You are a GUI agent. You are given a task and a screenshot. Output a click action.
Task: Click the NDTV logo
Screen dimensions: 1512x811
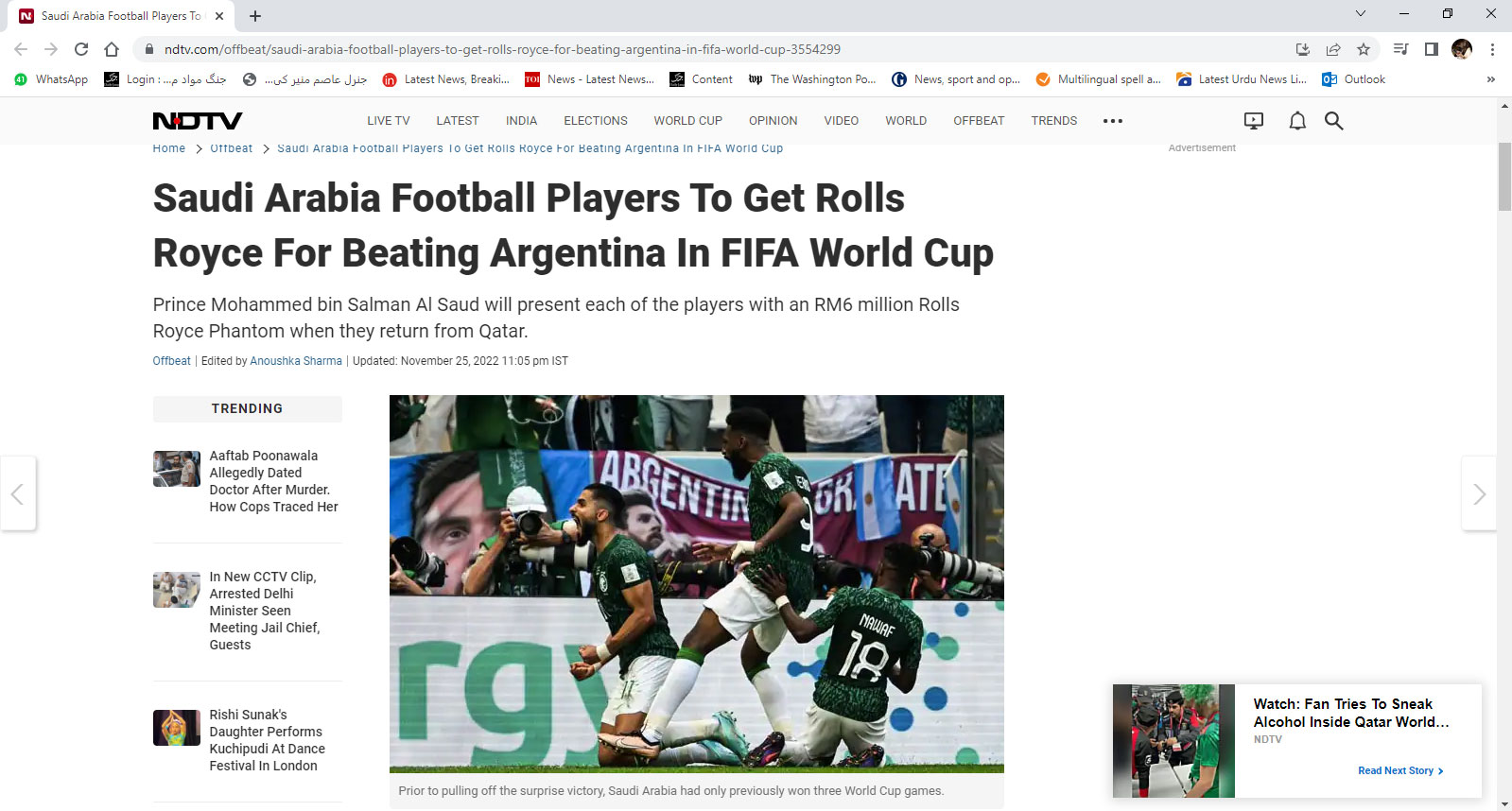pyautogui.click(x=198, y=121)
